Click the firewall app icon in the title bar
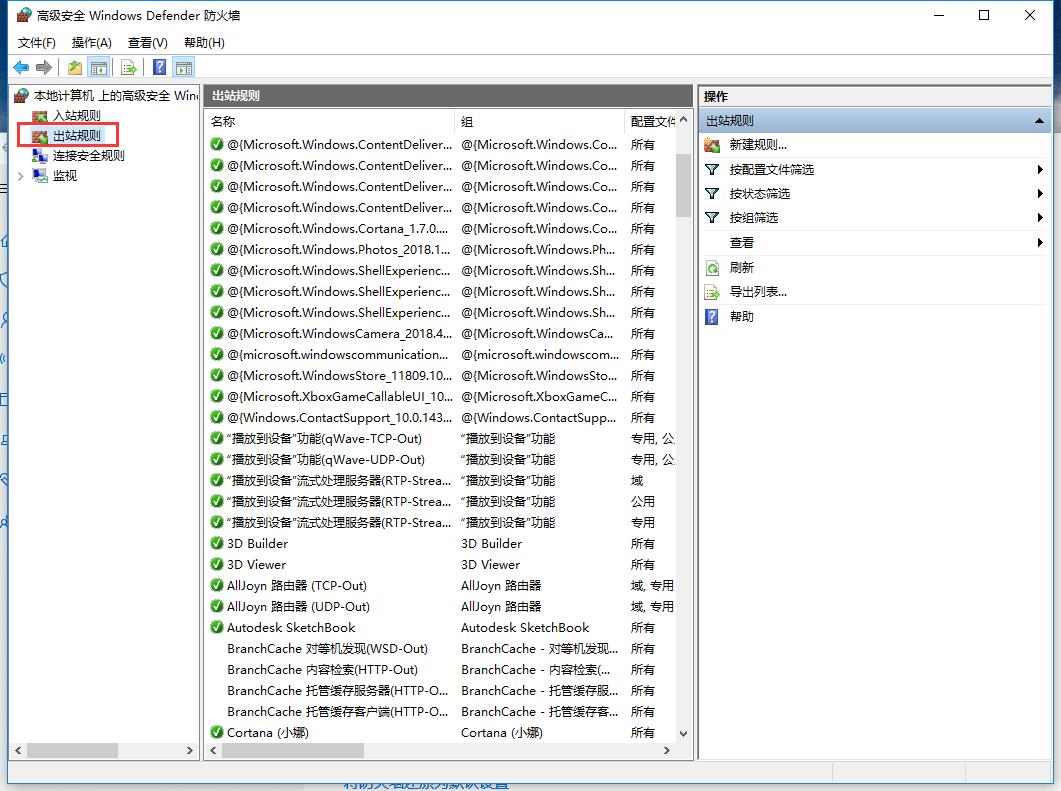The height and width of the screenshot is (791, 1061). point(24,15)
